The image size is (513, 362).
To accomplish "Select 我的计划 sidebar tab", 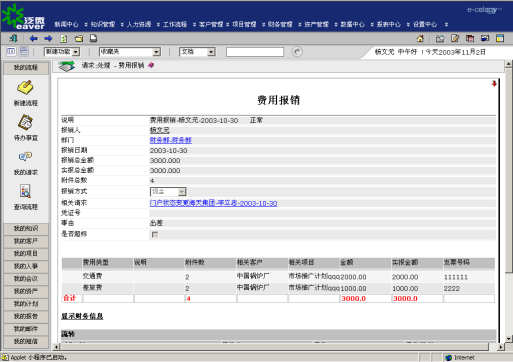I will pos(26,304).
